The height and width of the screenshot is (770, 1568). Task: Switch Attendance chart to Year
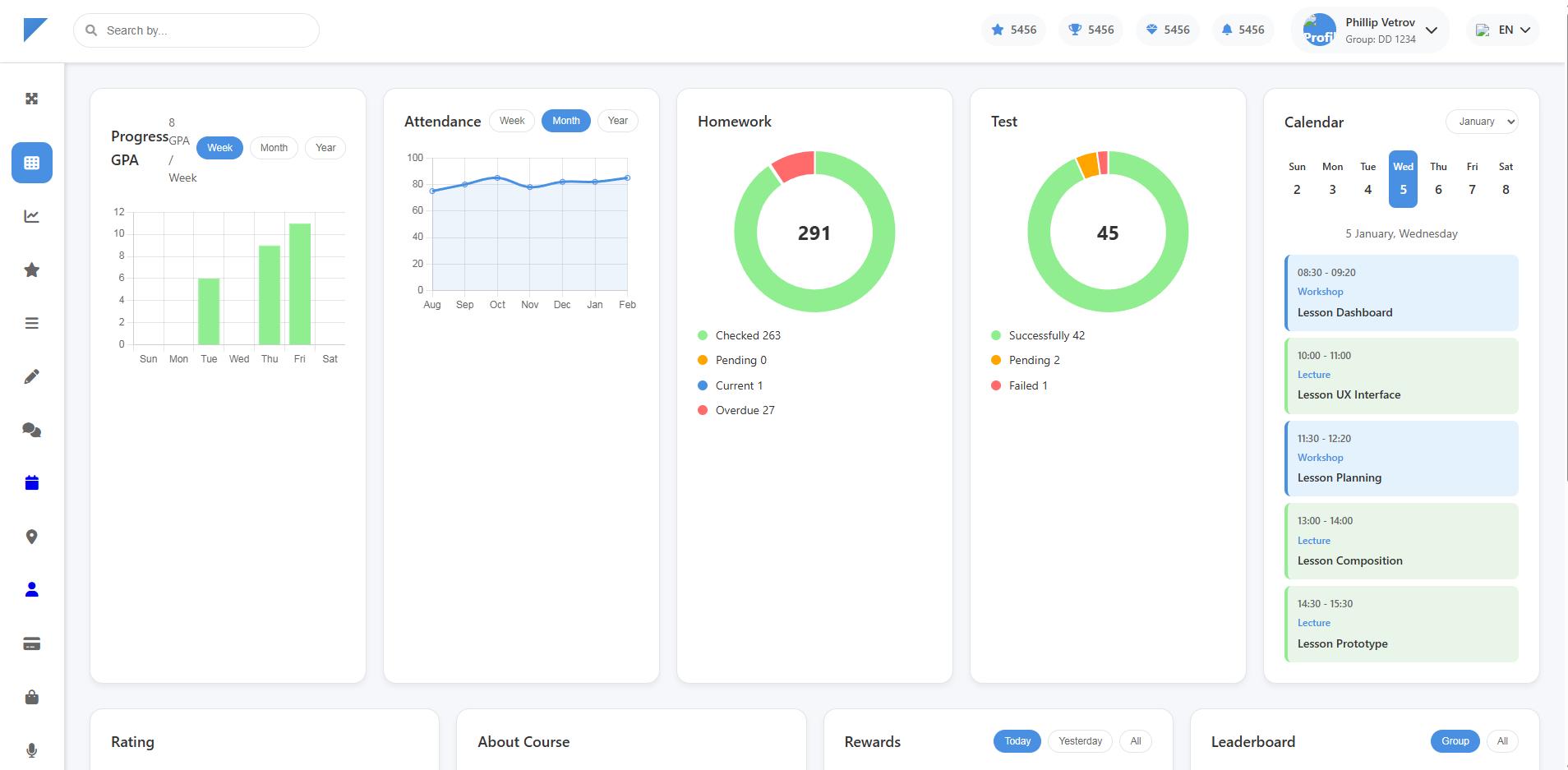(618, 121)
